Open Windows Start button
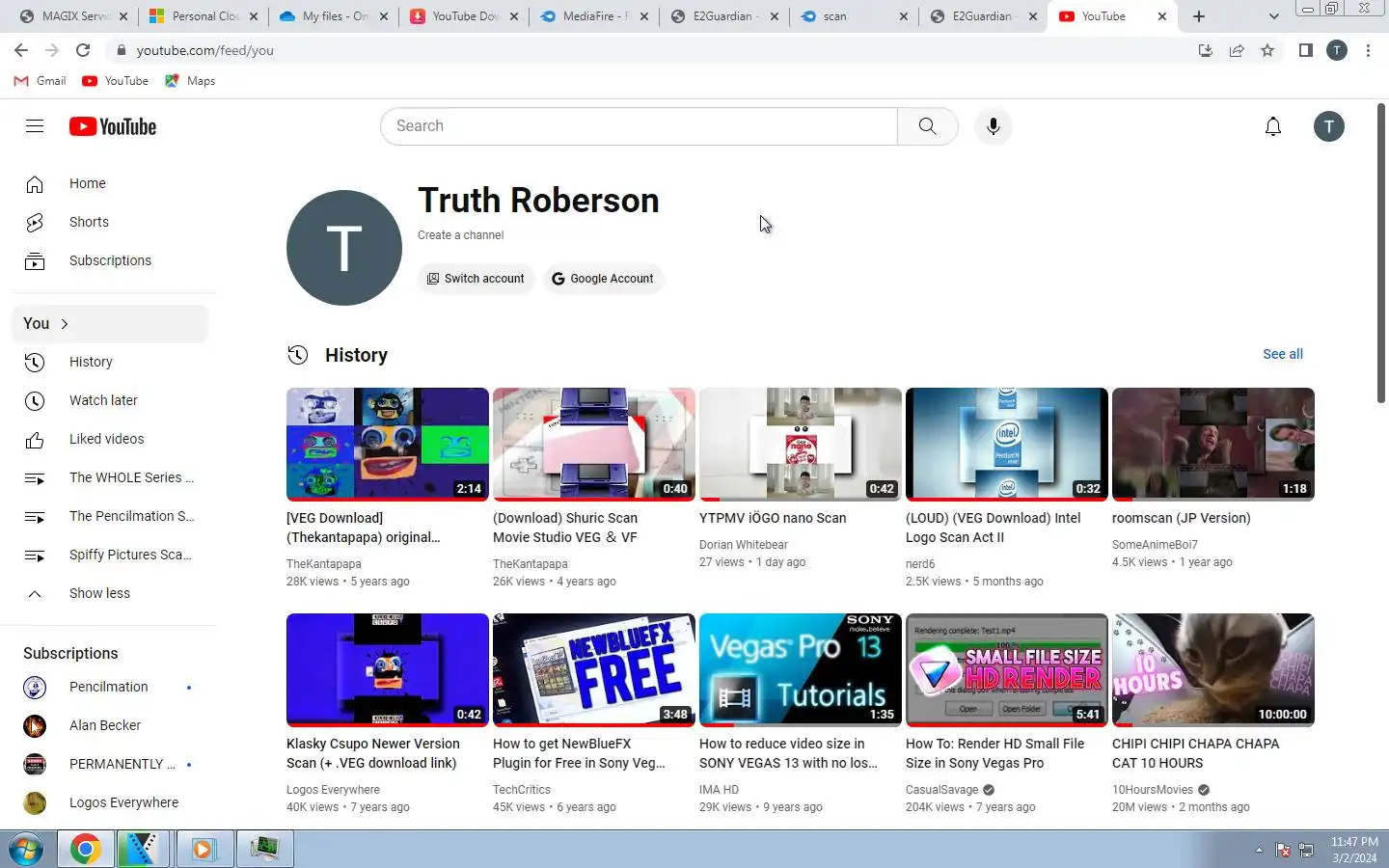 coord(26,849)
